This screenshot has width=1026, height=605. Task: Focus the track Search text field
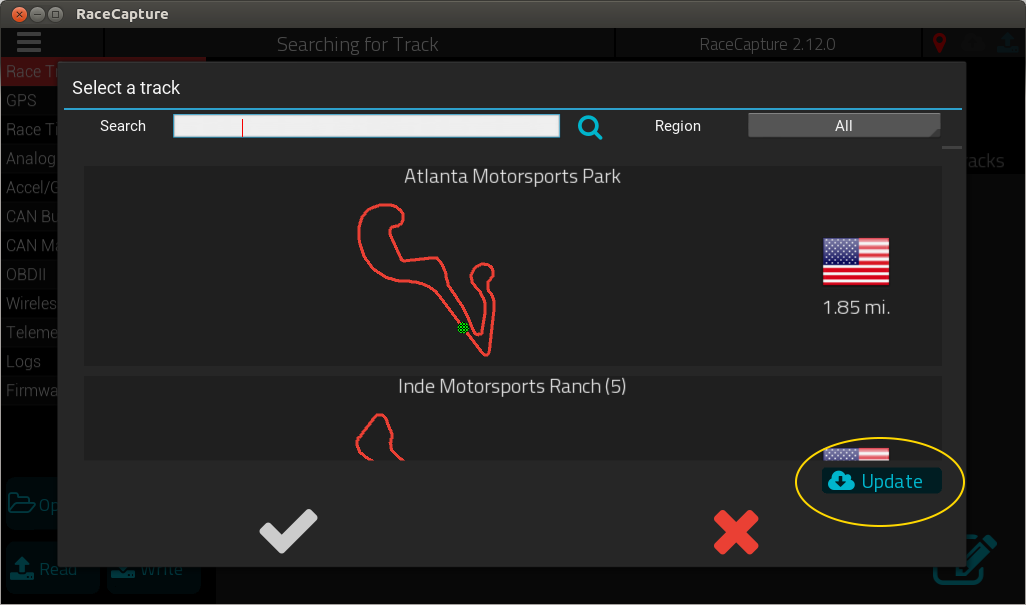tap(366, 126)
